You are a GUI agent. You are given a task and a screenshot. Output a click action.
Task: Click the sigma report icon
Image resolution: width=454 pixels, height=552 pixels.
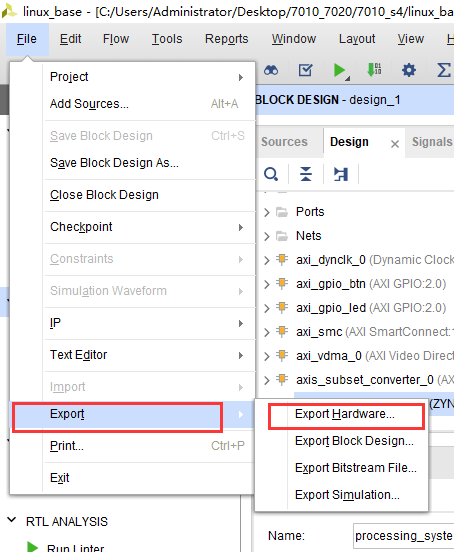443,70
